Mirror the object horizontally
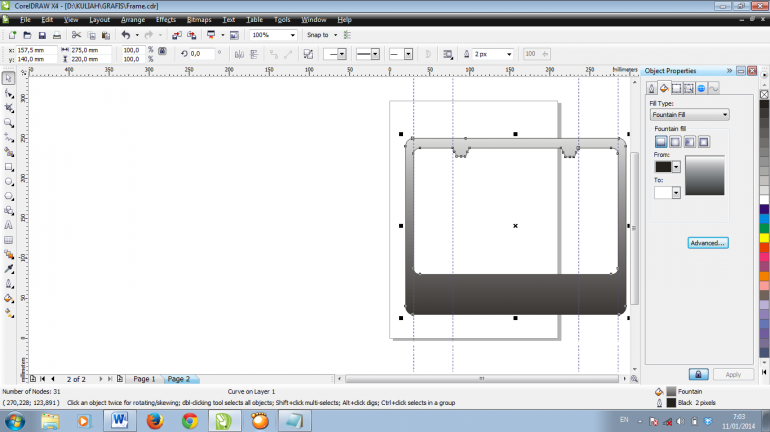This screenshot has width=770, height=432. (x=239, y=54)
